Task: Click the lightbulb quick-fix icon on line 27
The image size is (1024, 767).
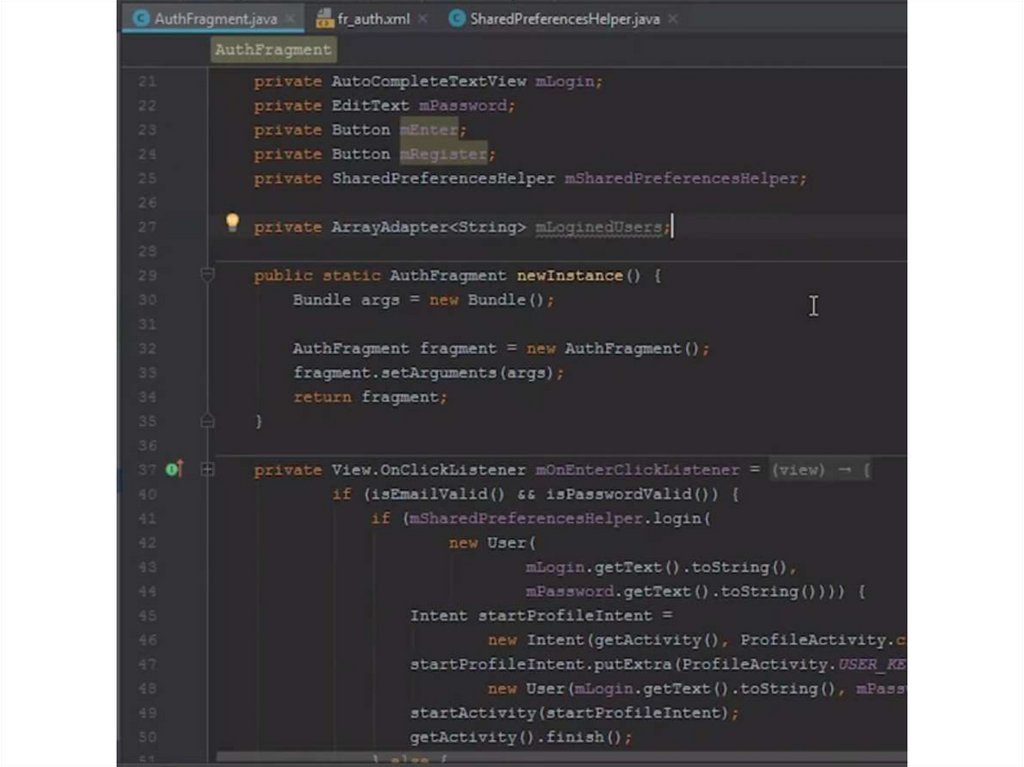Action: tap(232, 223)
